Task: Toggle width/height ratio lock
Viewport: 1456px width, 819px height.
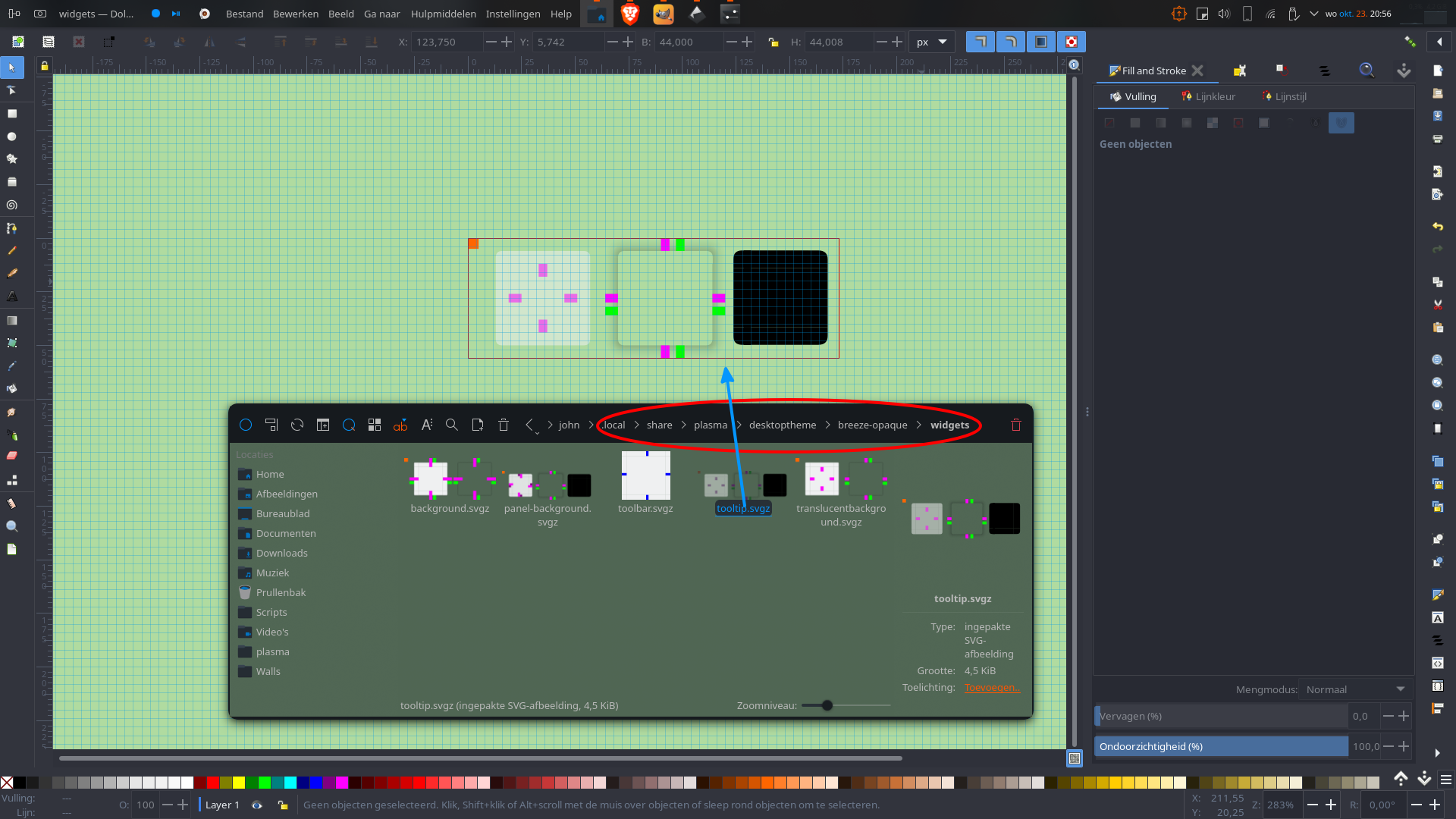Action: pos(773,42)
